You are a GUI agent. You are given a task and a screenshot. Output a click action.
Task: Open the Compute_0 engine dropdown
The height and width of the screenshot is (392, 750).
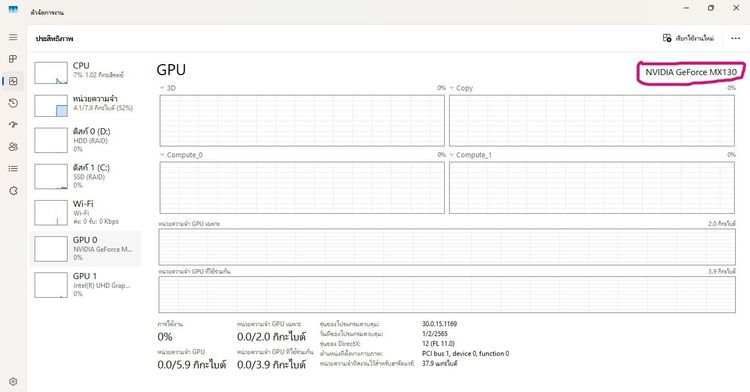click(x=162, y=155)
